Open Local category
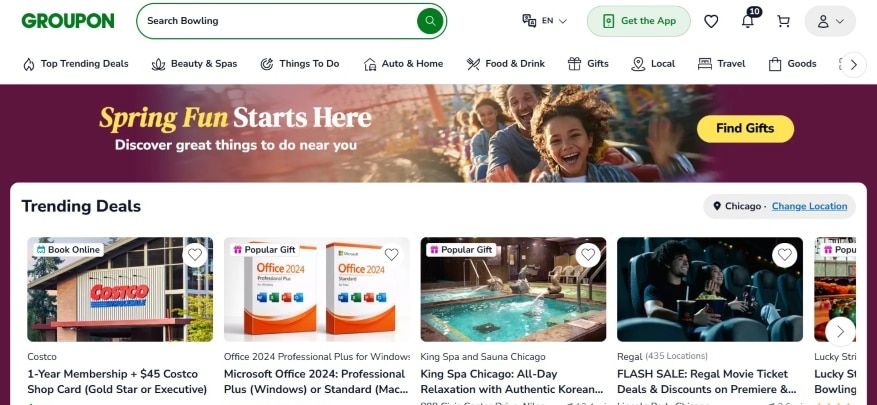 [653, 64]
